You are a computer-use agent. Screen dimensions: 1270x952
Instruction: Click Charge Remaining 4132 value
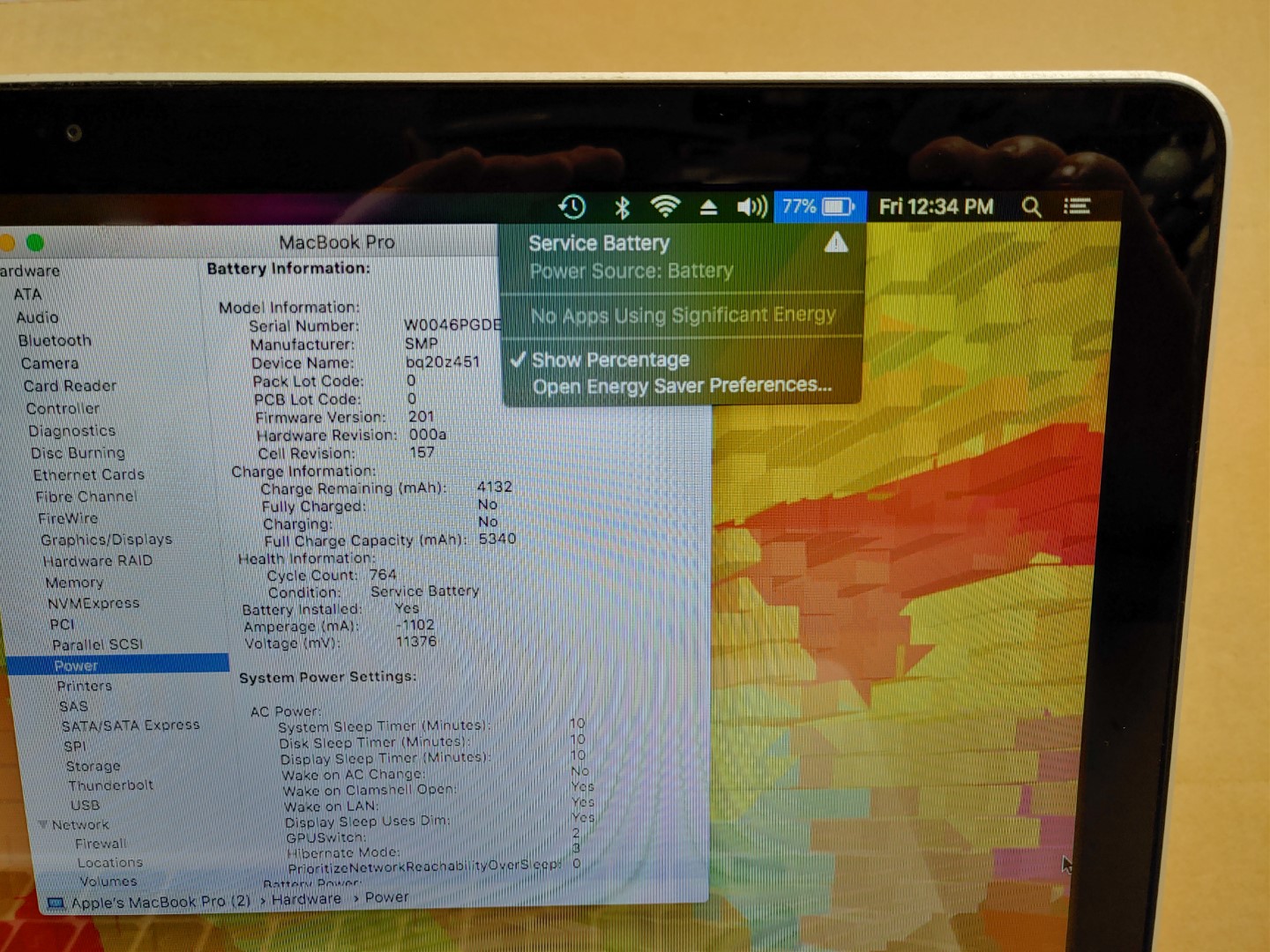pyautogui.click(x=494, y=487)
